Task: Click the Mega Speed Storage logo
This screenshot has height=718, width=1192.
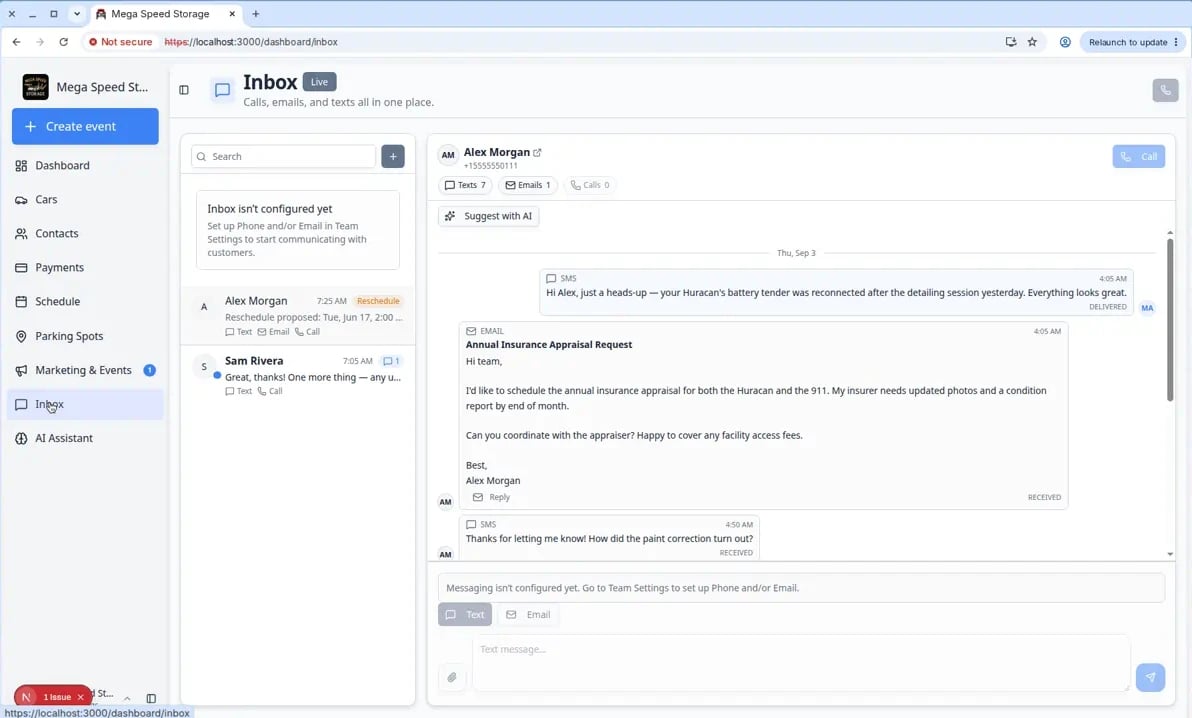Action: click(36, 87)
